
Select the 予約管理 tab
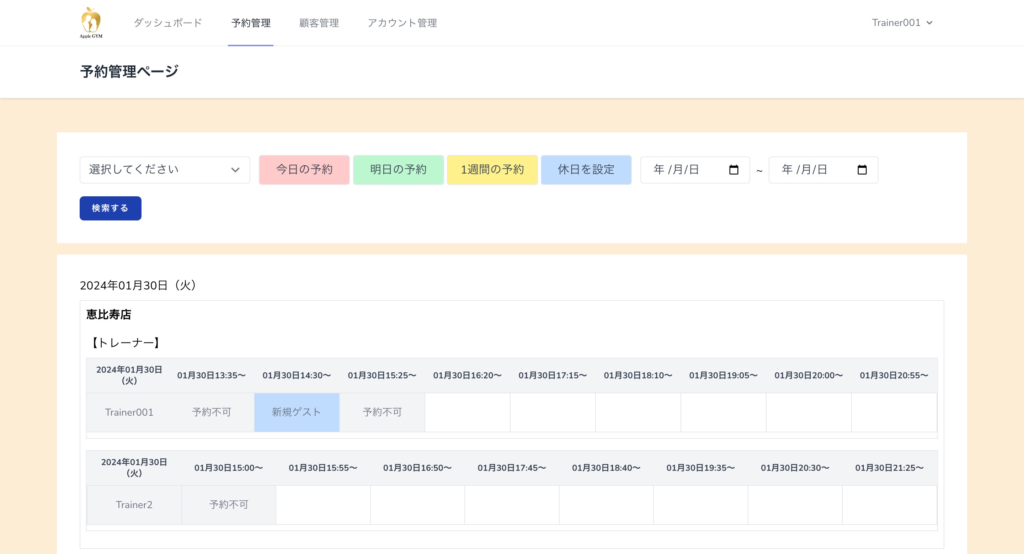pyautogui.click(x=250, y=22)
